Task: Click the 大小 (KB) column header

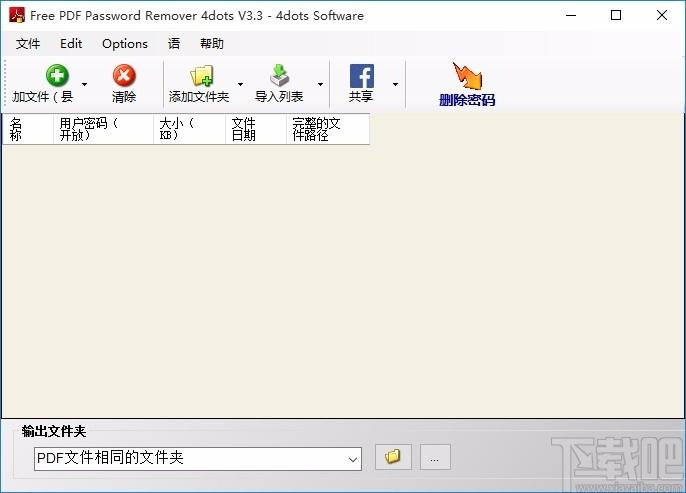Action: 189,129
